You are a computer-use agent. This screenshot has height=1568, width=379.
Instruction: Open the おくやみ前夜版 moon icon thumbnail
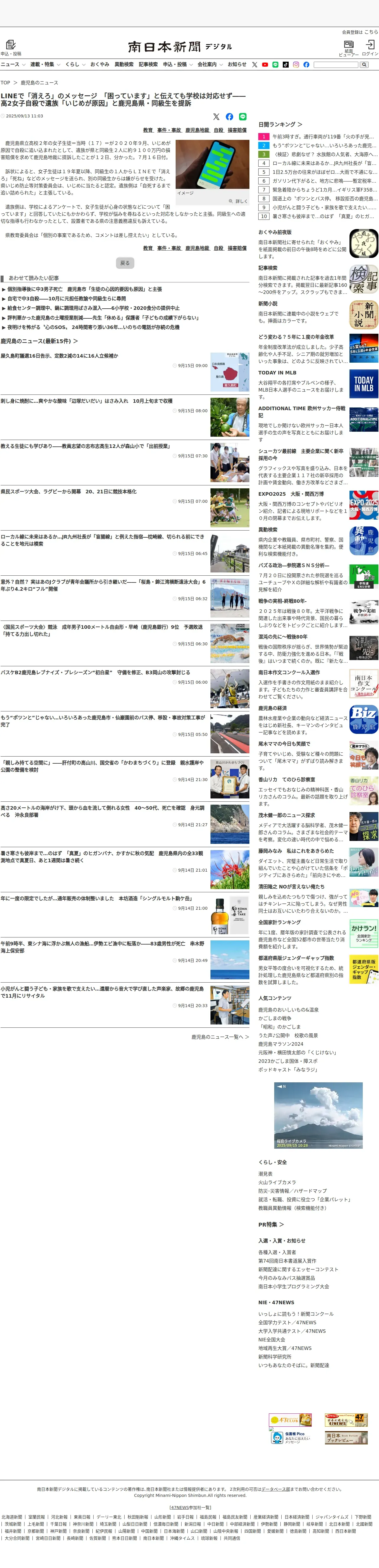(x=364, y=243)
